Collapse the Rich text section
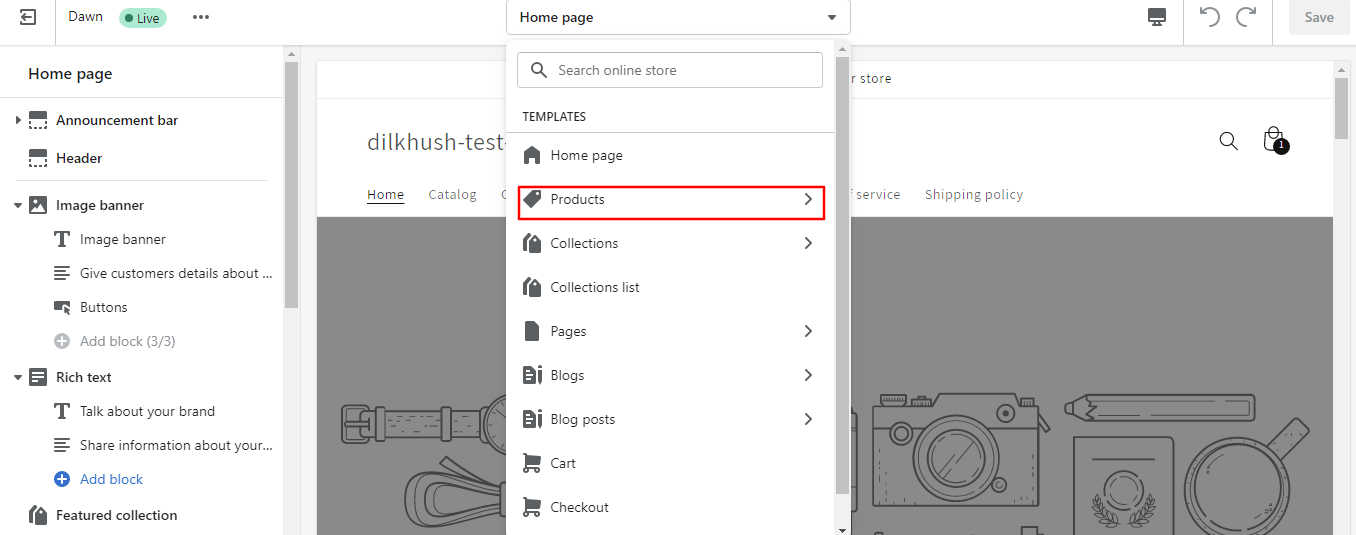 pyautogui.click(x=18, y=377)
